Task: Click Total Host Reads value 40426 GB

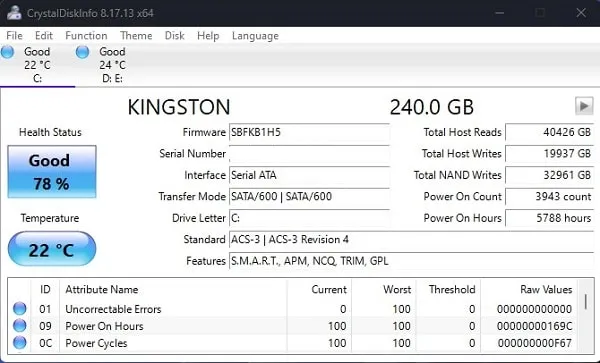Action: pyautogui.click(x=549, y=132)
